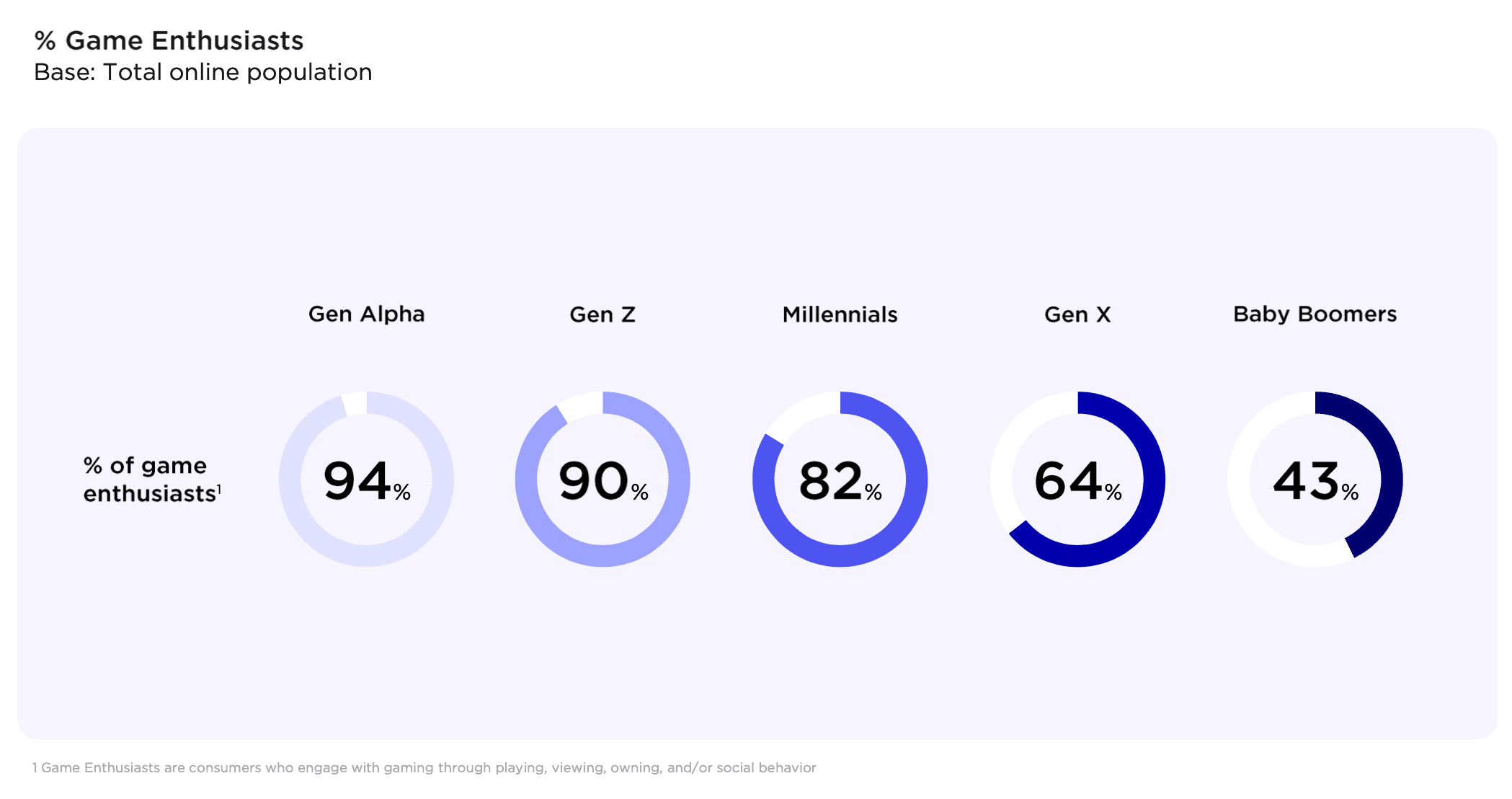This screenshot has height=799, width=1512.
Task: Select the Gen Z column label
Action: (x=602, y=315)
